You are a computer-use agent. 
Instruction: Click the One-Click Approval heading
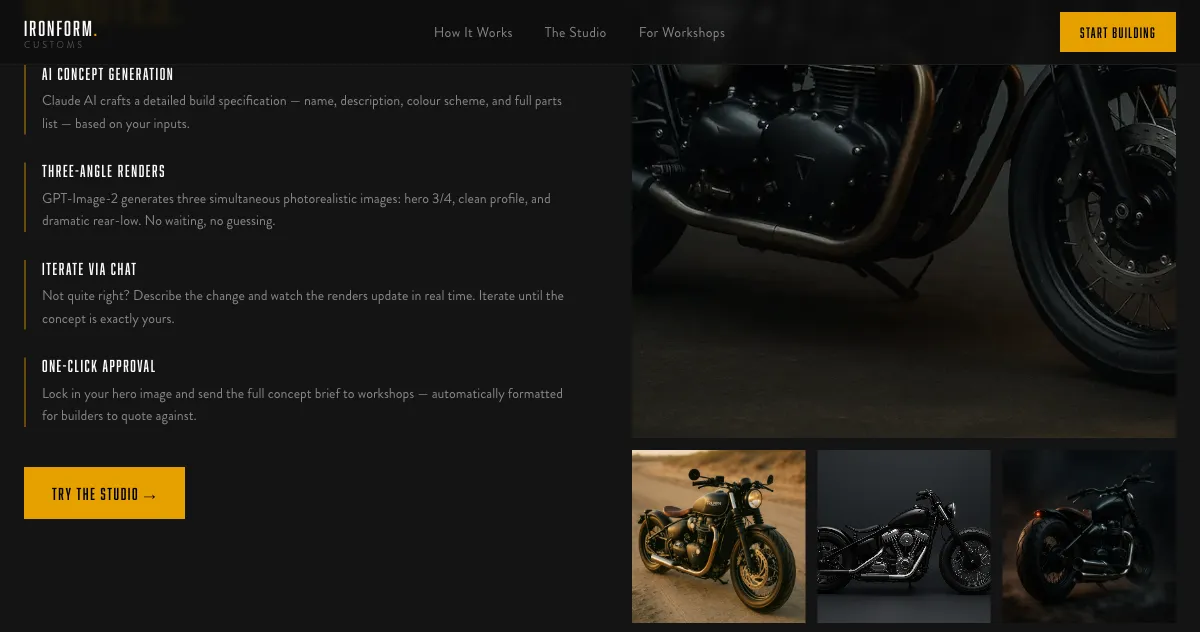coord(99,366)
